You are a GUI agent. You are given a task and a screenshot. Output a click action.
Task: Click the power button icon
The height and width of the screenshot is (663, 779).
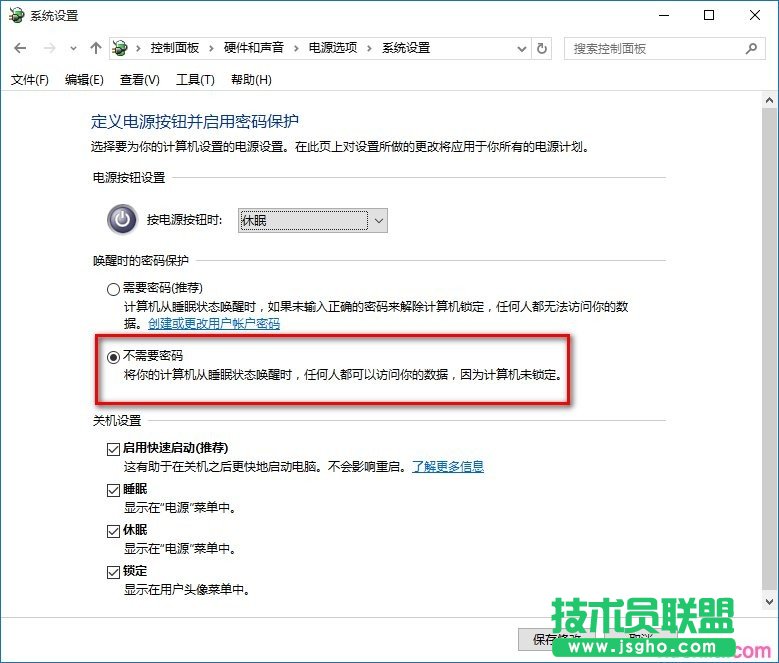(x=122, y=219)
